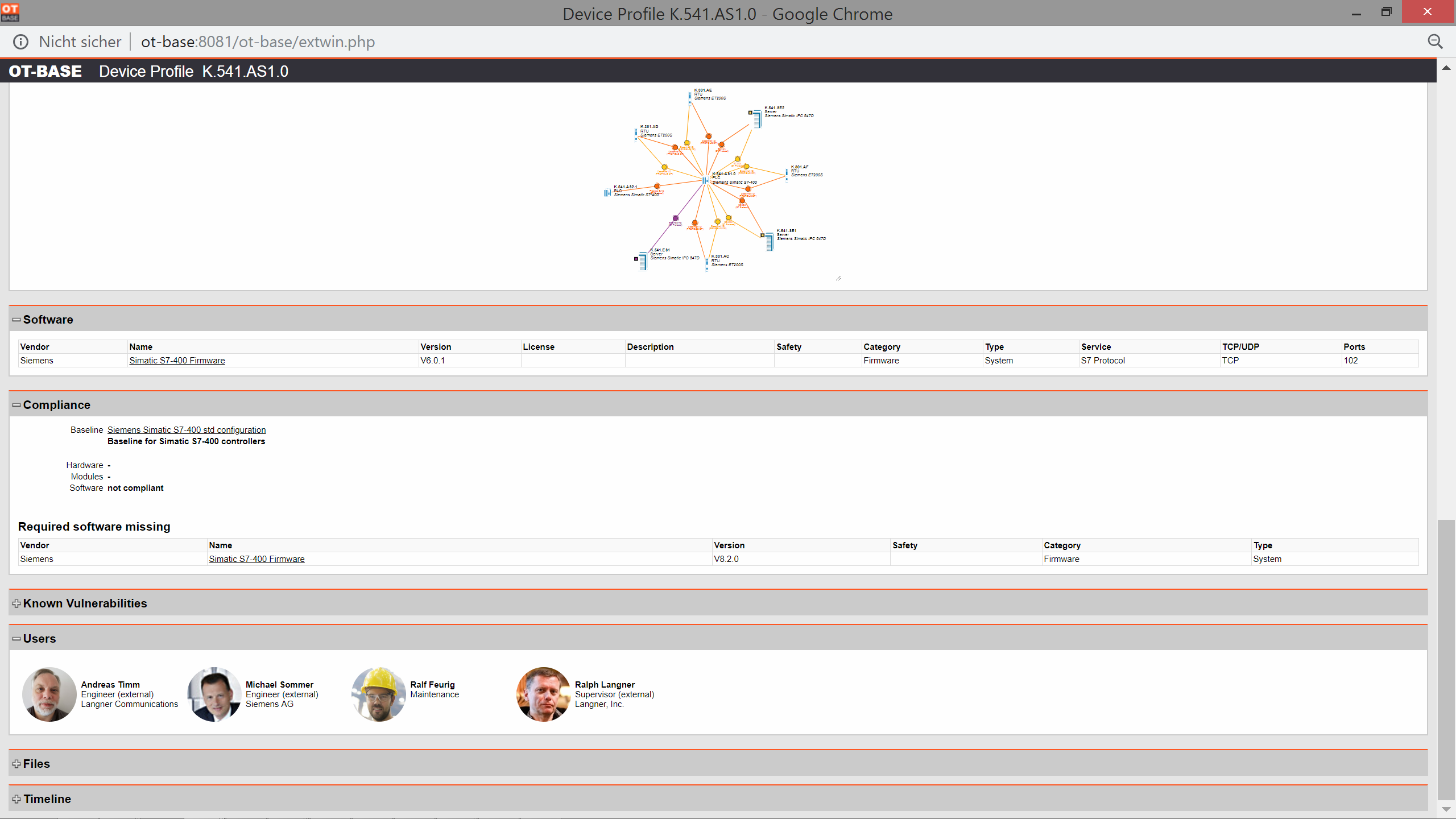The height and width of the screenshot is (819, 1456).
Task: Click the purple marker square beside K.541.ES1
Action: 636,259
